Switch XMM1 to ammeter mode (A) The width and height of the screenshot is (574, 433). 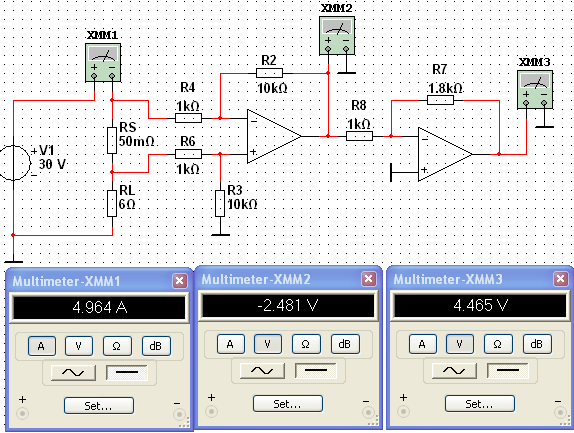pyautogui.click(x=42, y=346)
